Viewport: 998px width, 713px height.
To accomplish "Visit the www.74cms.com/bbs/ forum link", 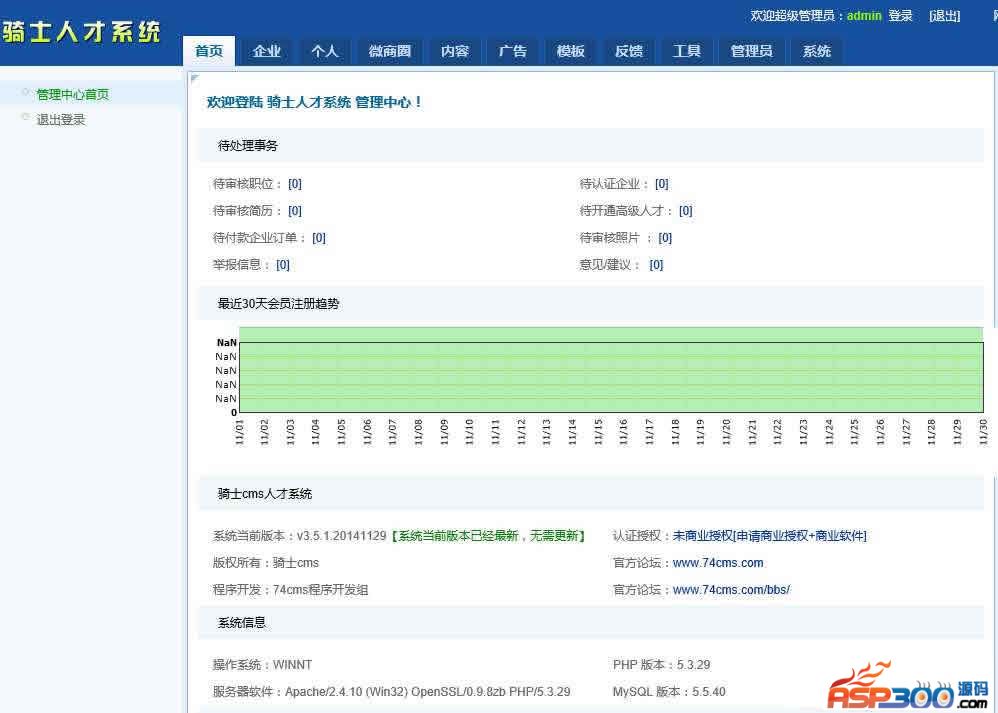I will 731,590.
